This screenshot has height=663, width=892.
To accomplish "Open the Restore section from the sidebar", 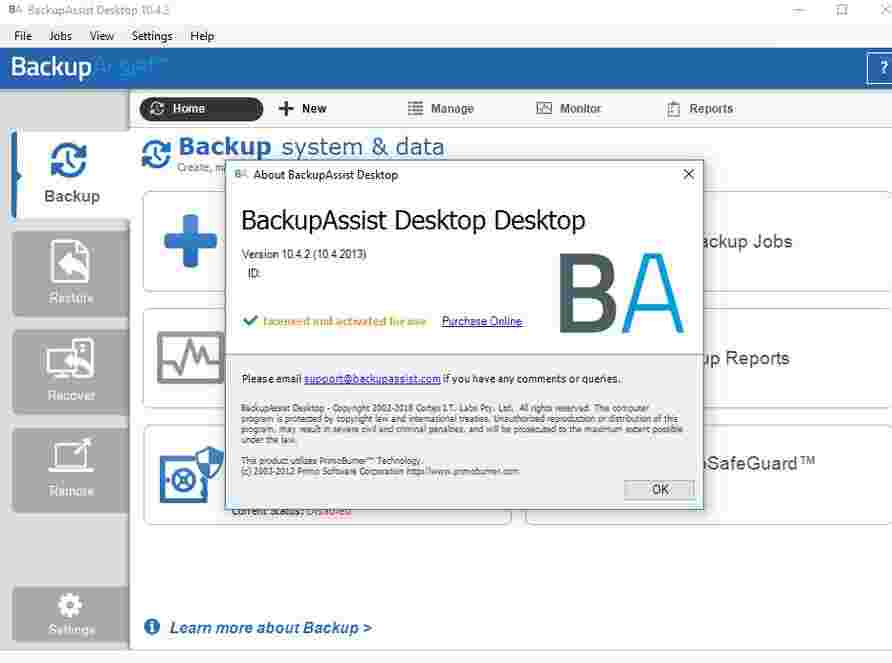I will coord(69,270).
